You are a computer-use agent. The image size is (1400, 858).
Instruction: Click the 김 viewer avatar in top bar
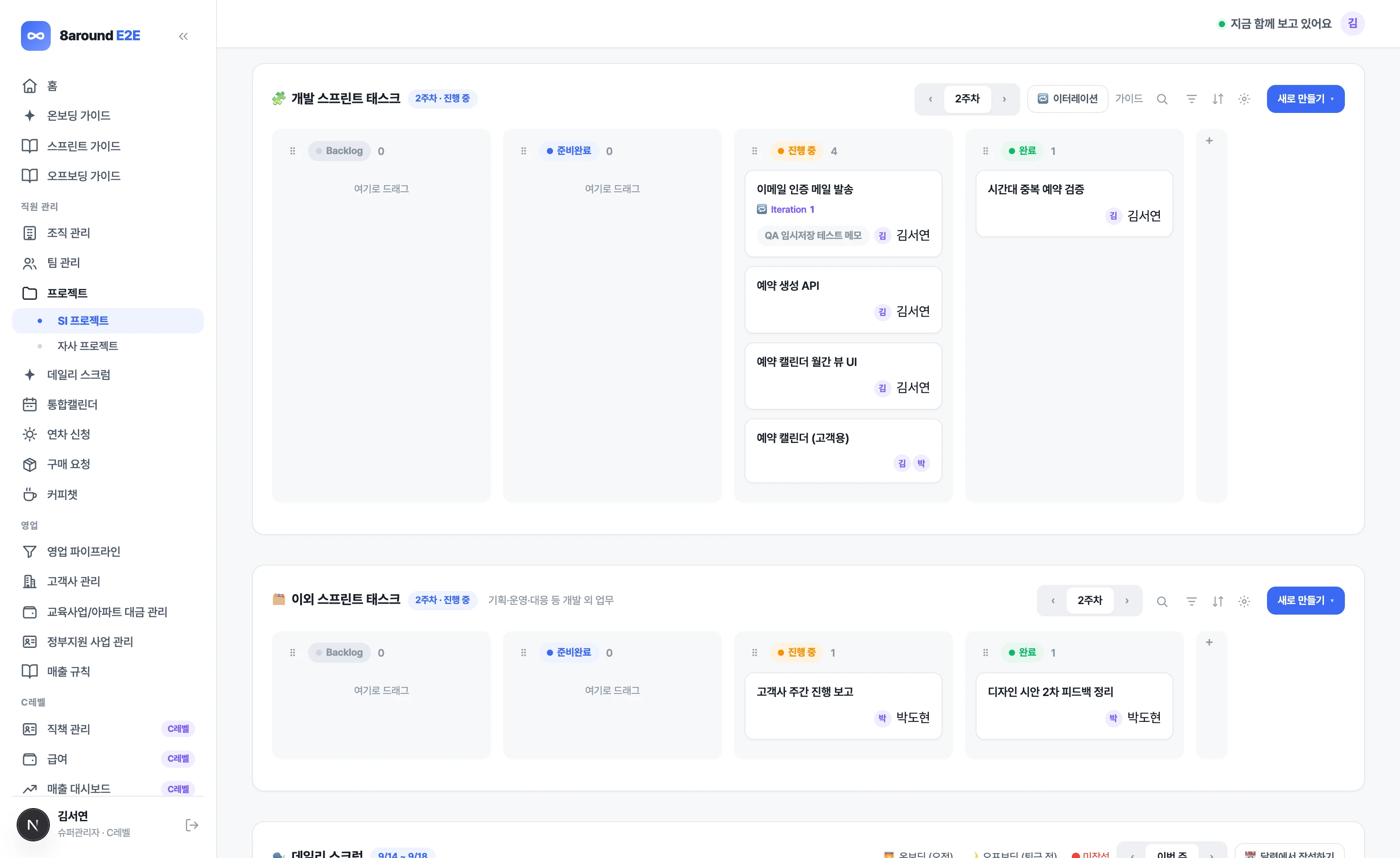coord(1352,23)
